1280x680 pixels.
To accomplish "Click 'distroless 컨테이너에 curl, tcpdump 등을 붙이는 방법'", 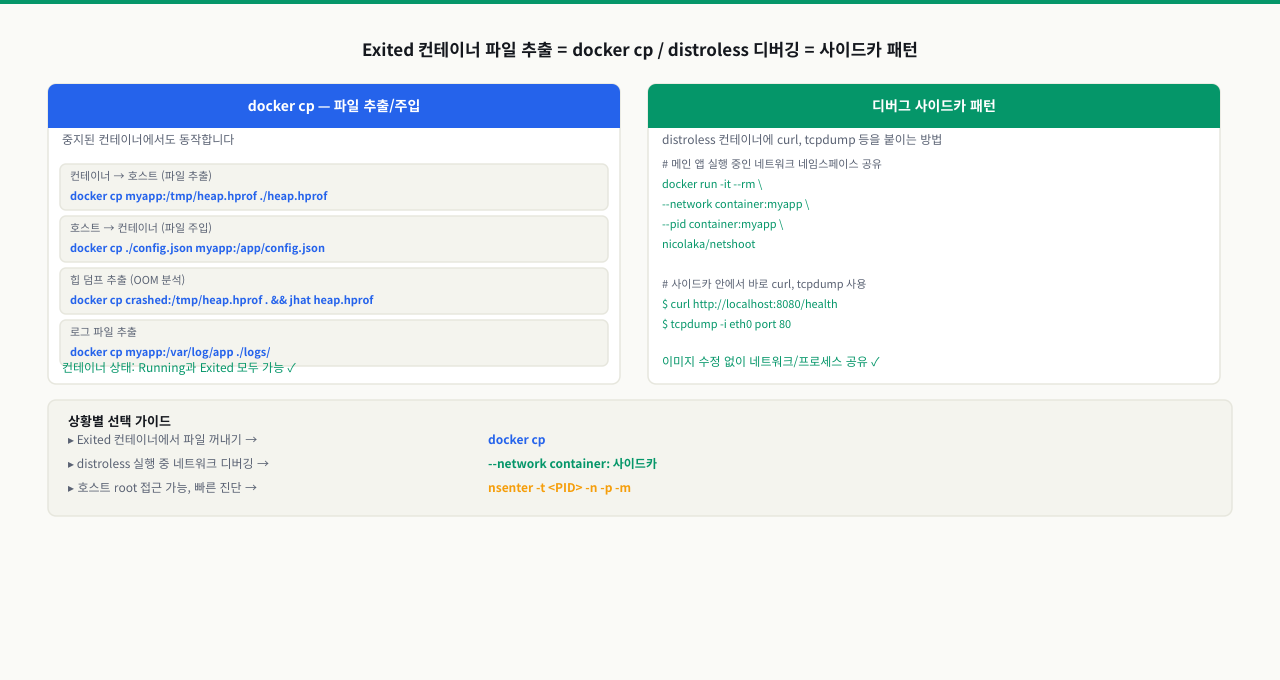I will (x=802, y=140).
